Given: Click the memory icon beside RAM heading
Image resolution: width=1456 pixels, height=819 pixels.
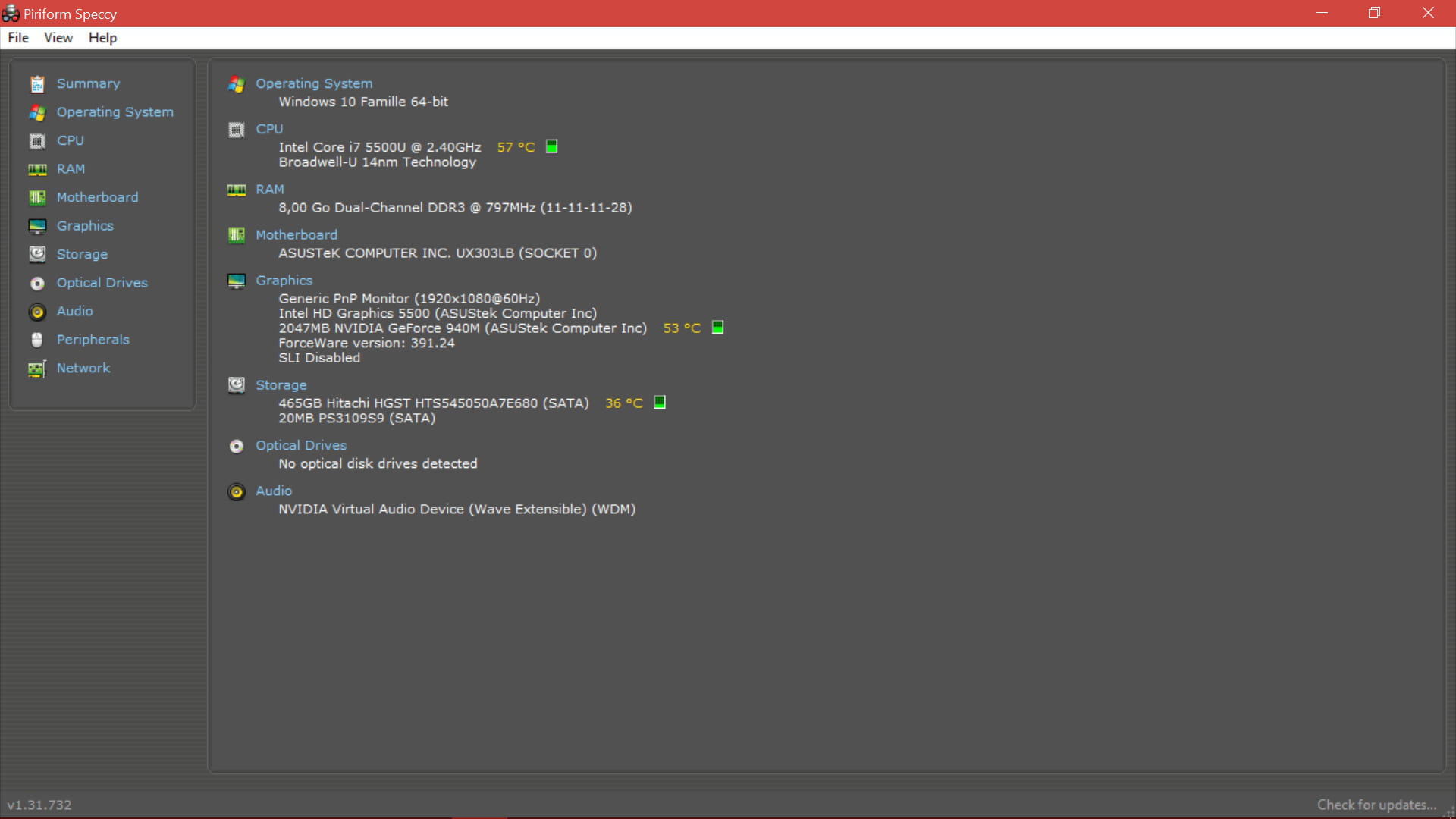Looking at the screenshot, I should pyautogui.click(x=237, y=190).
